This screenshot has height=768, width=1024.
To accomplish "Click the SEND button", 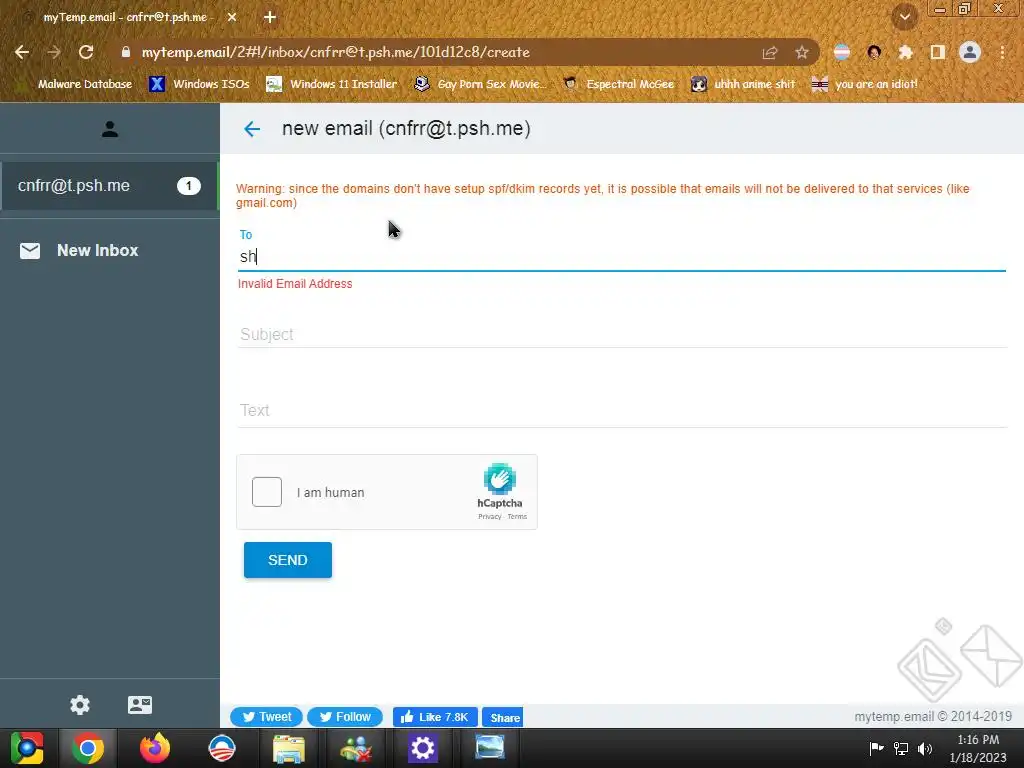I will point(288,560).
